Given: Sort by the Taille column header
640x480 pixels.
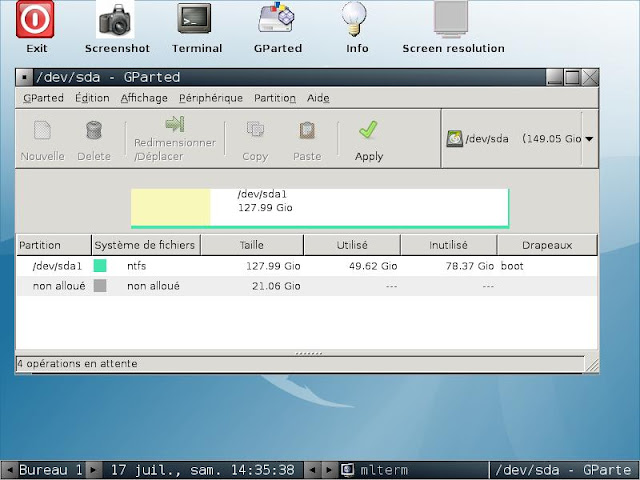Looking at the screenshot, I should point(252,245).
